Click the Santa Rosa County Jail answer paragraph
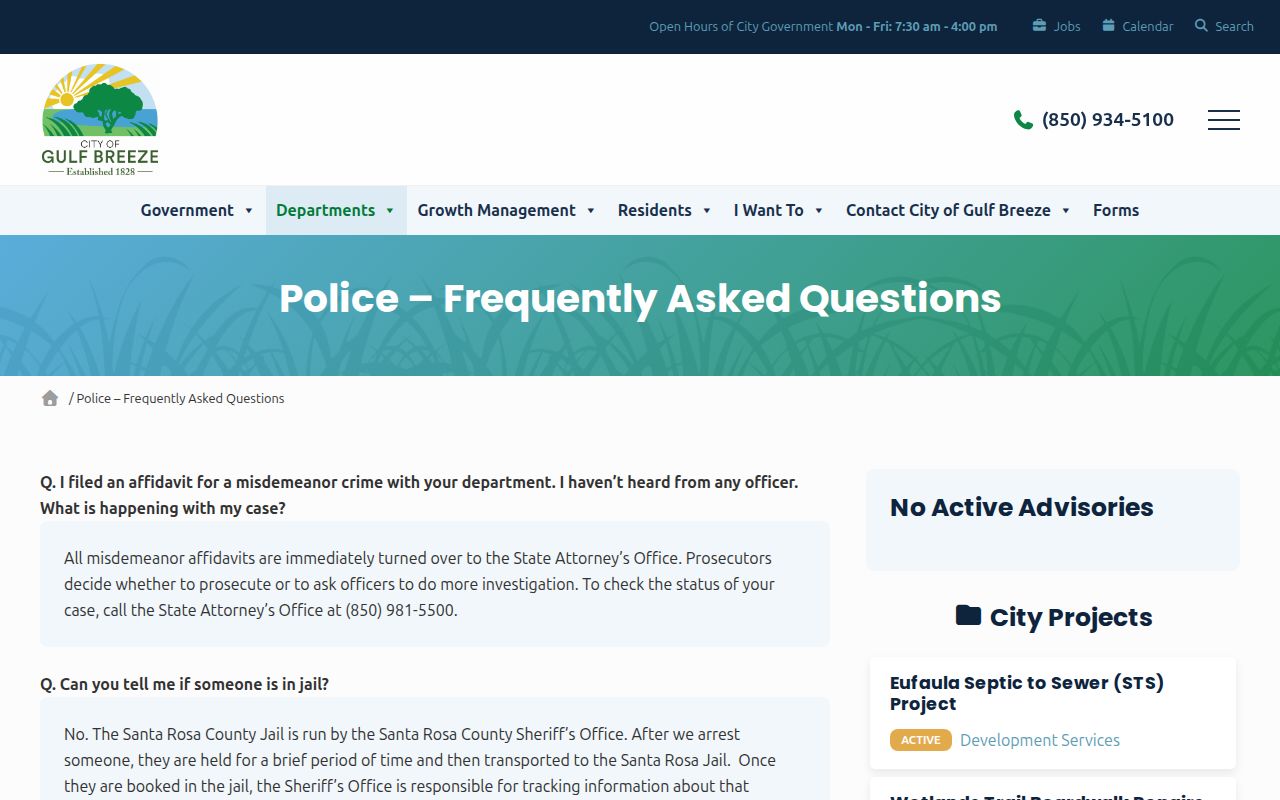 pyautogui.click(x=420, y=760)
